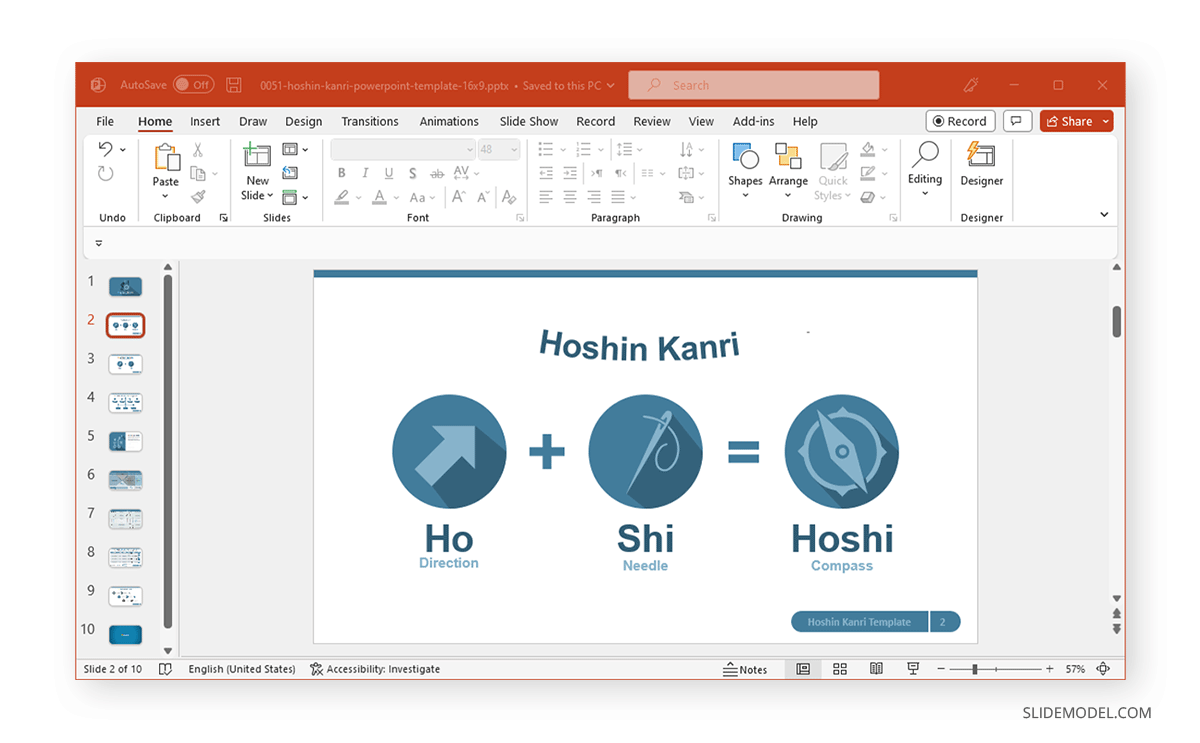Open Reading View from status bar
The height and width of the screenshot is (743, 1200).
tap(876, 669)
